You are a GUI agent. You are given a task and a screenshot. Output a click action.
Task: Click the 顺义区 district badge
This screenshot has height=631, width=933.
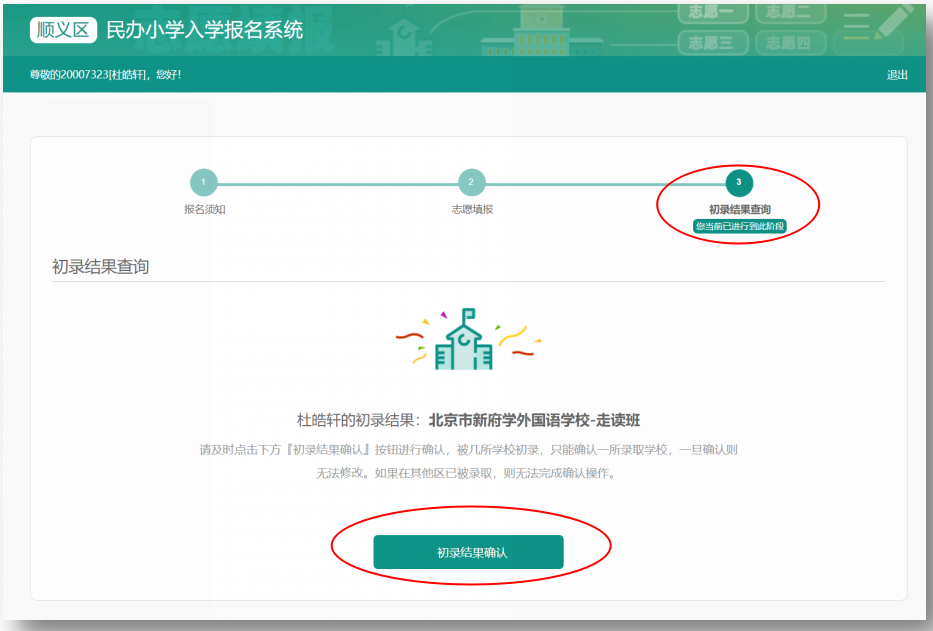pos(63,30)
